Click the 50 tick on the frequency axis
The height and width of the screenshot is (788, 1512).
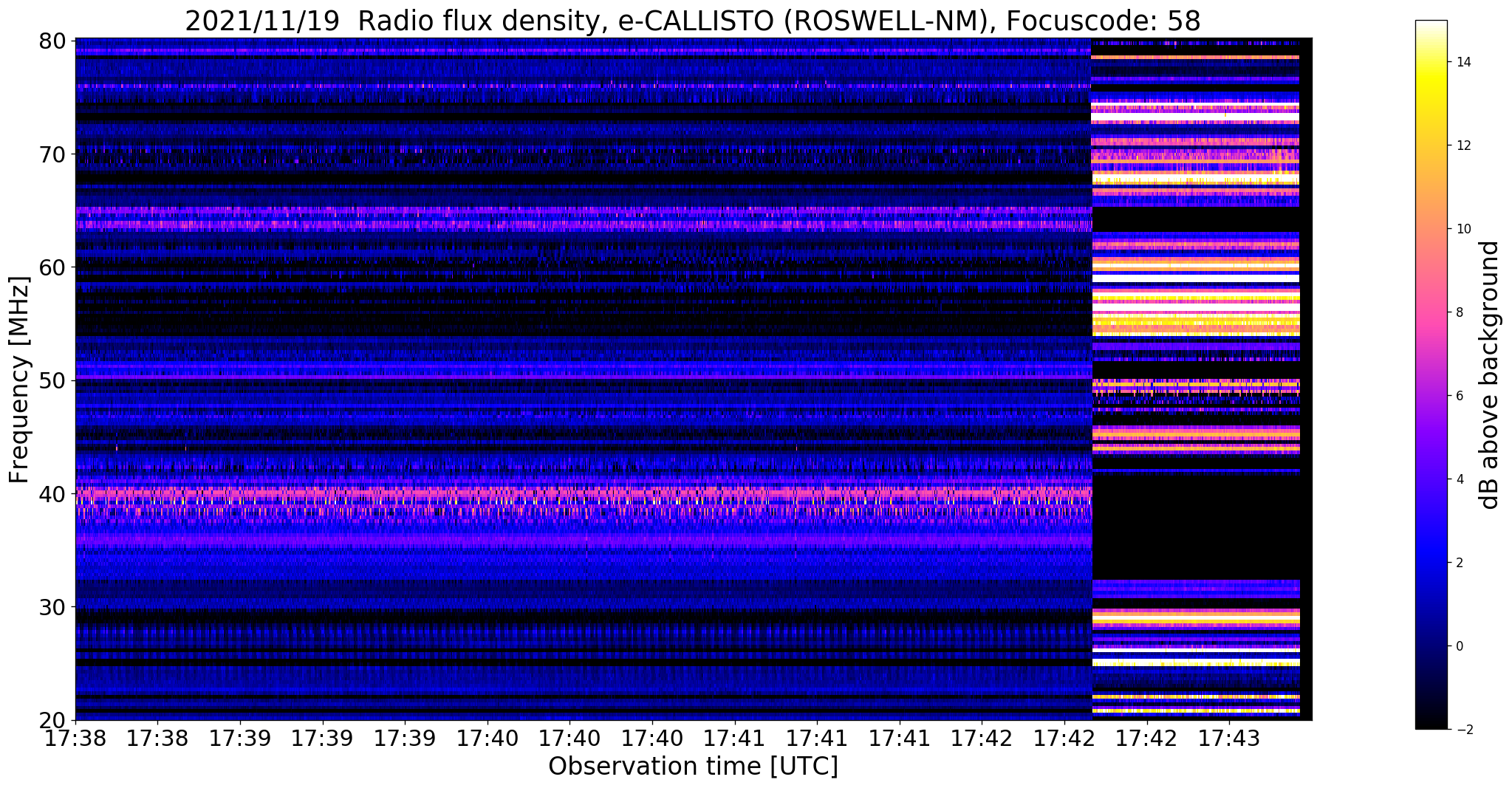[52, 380]
